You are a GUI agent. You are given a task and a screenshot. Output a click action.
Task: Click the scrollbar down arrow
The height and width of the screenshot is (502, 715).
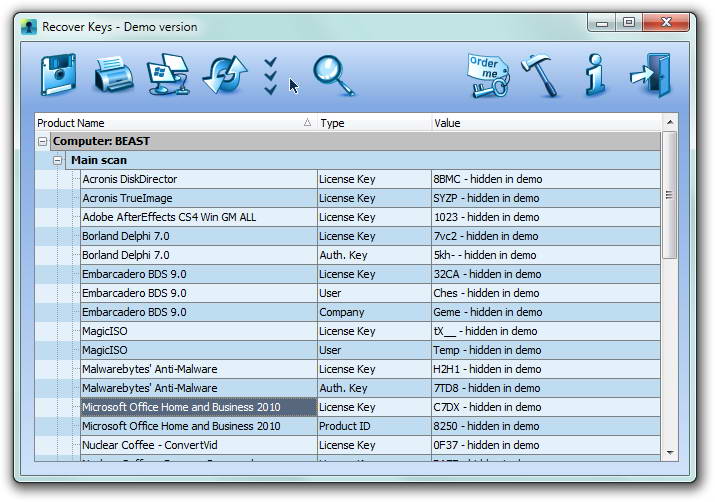[x=670, y=453]
